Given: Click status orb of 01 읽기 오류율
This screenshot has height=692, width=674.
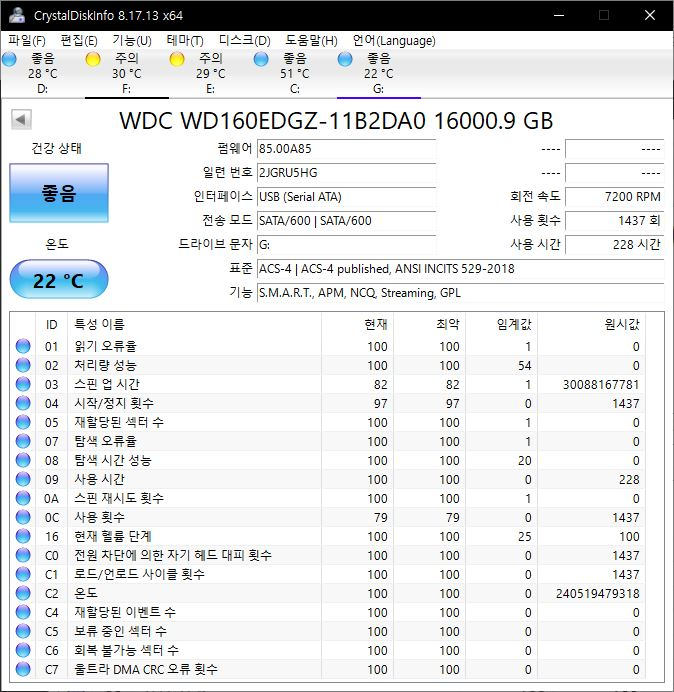Looking at the screenshot, I should click(x=23, y=346).
